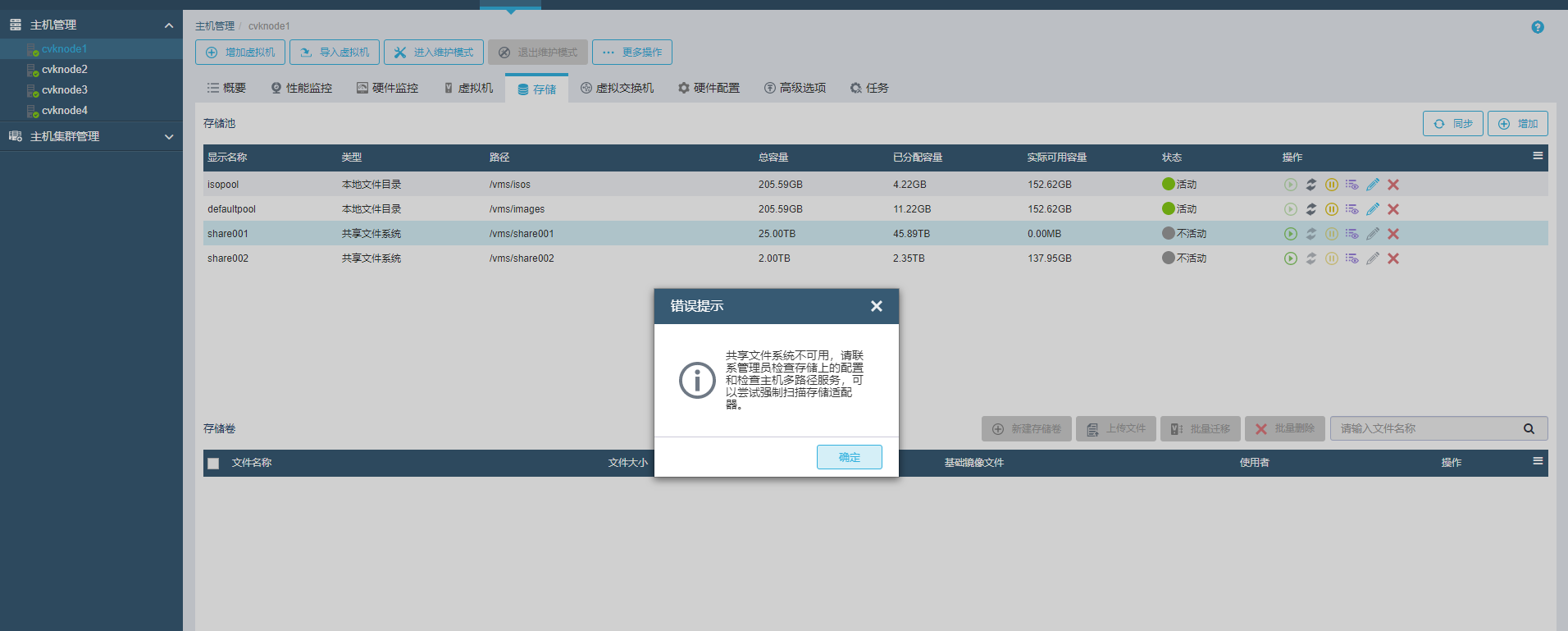Close the error prompt dialog
This screenshot has height=631, width=1568.
coord(877,306)
